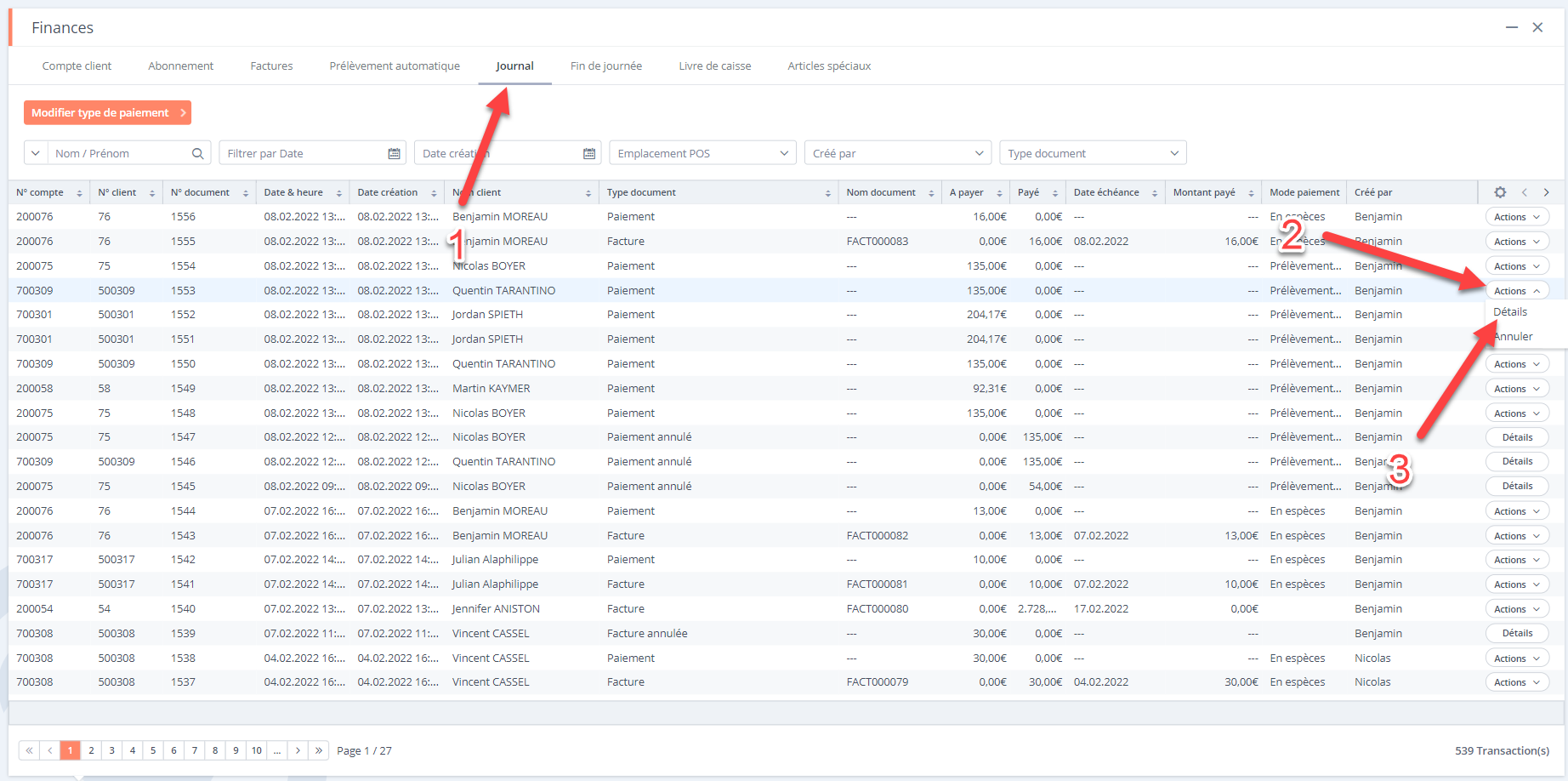Click the search magnifier in Nom / Prénom field
The height and width of the screenshot is (781, 1568).
197,153
